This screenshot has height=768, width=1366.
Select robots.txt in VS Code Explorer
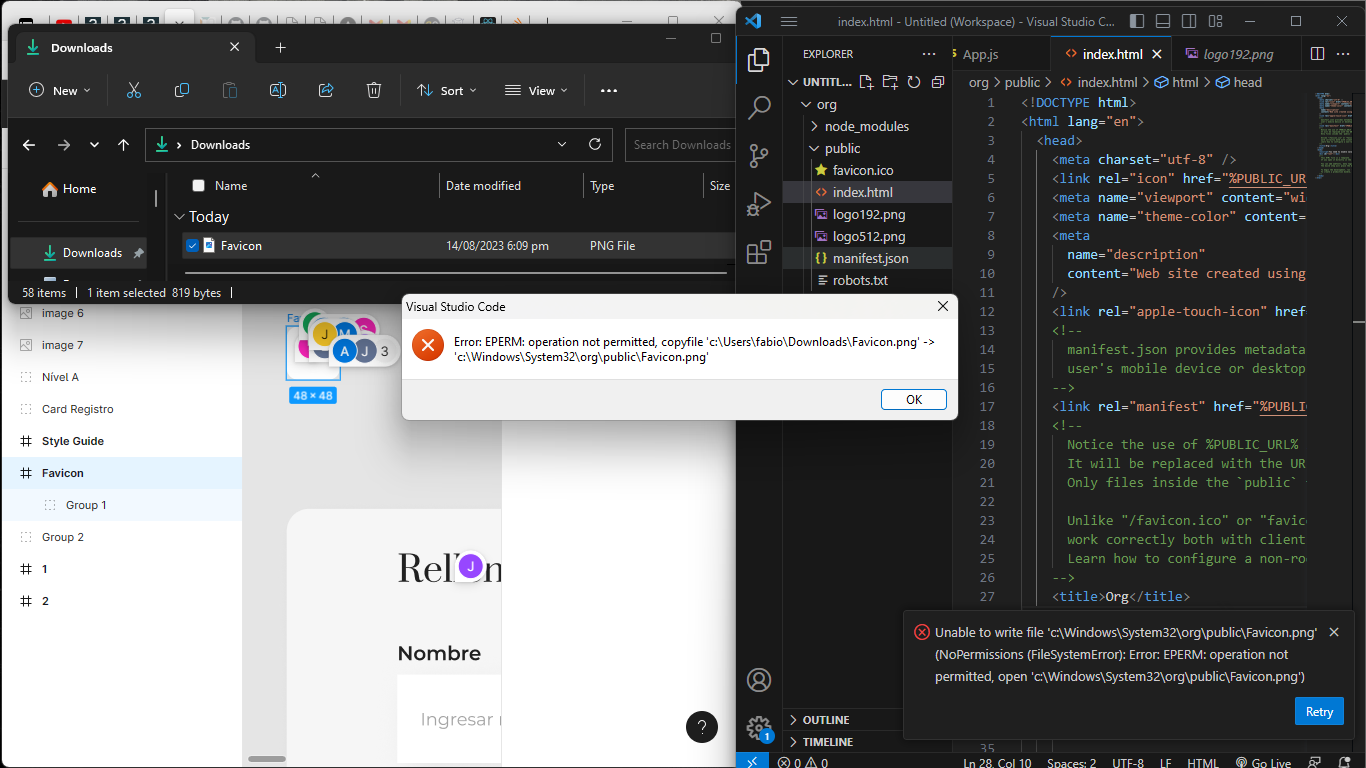pyautogui.click(x=868, y=280)
